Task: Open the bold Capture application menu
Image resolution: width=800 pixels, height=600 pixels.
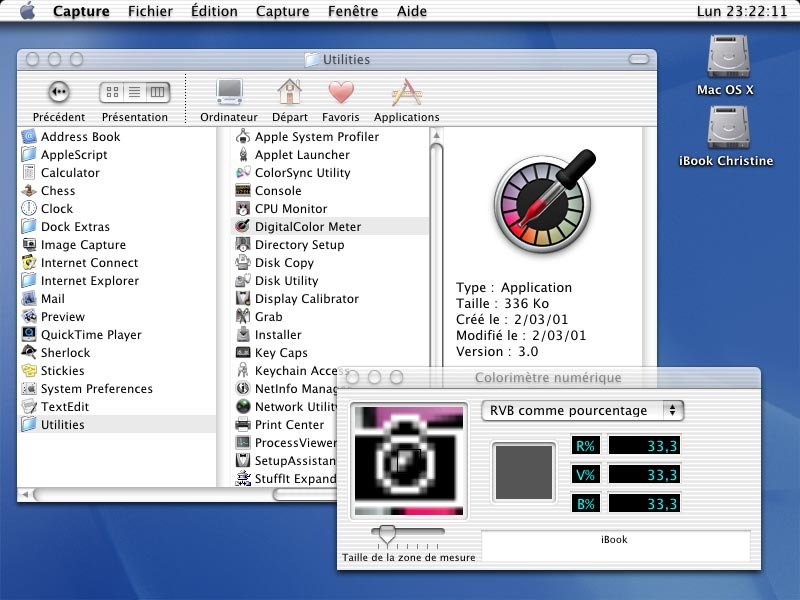Action: 81,11
